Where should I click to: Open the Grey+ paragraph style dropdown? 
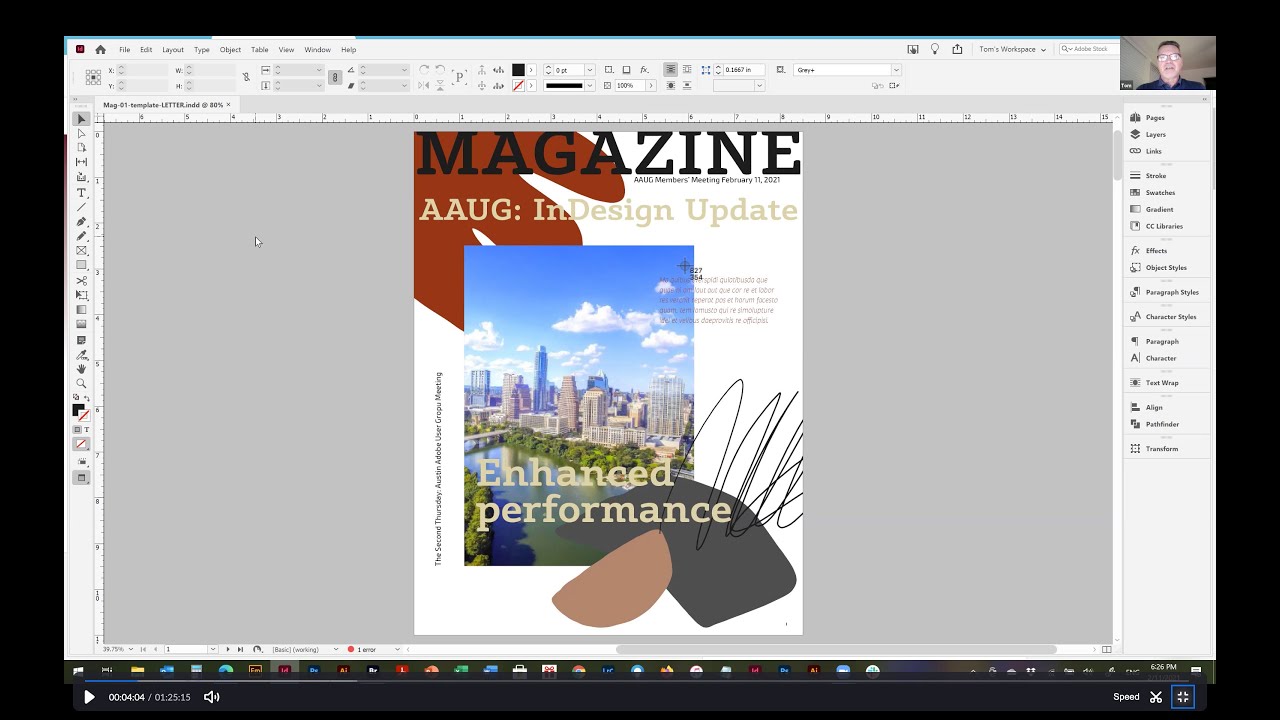(896, 70)
